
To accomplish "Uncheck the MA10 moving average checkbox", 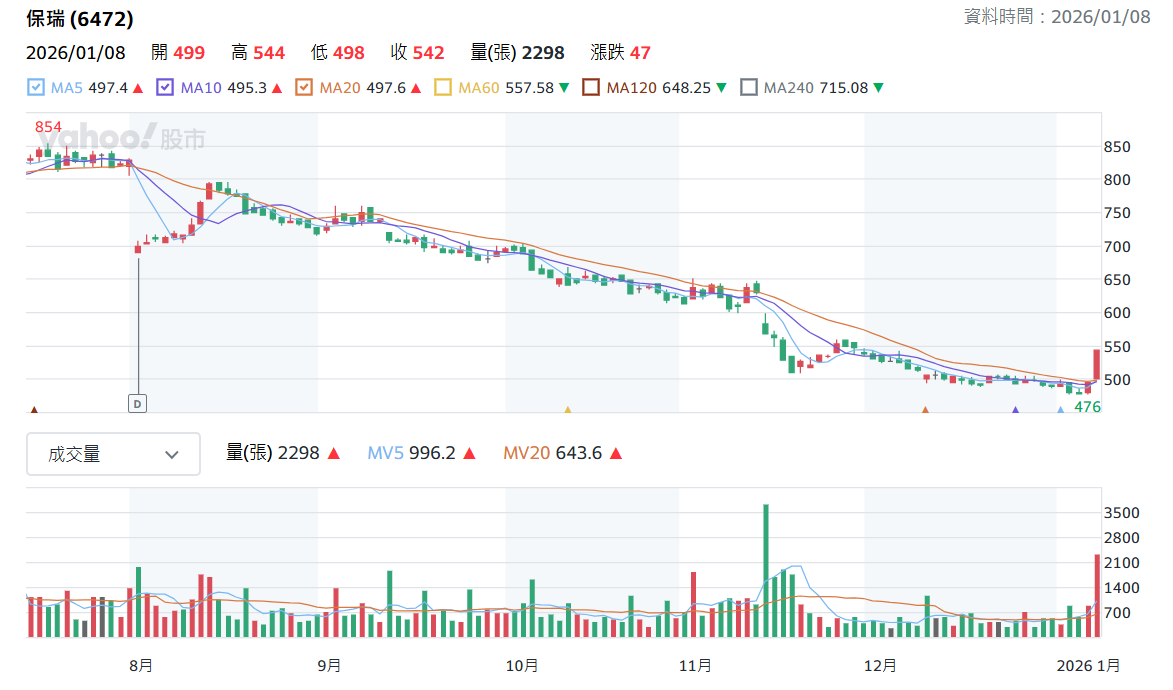I will 165,88.
